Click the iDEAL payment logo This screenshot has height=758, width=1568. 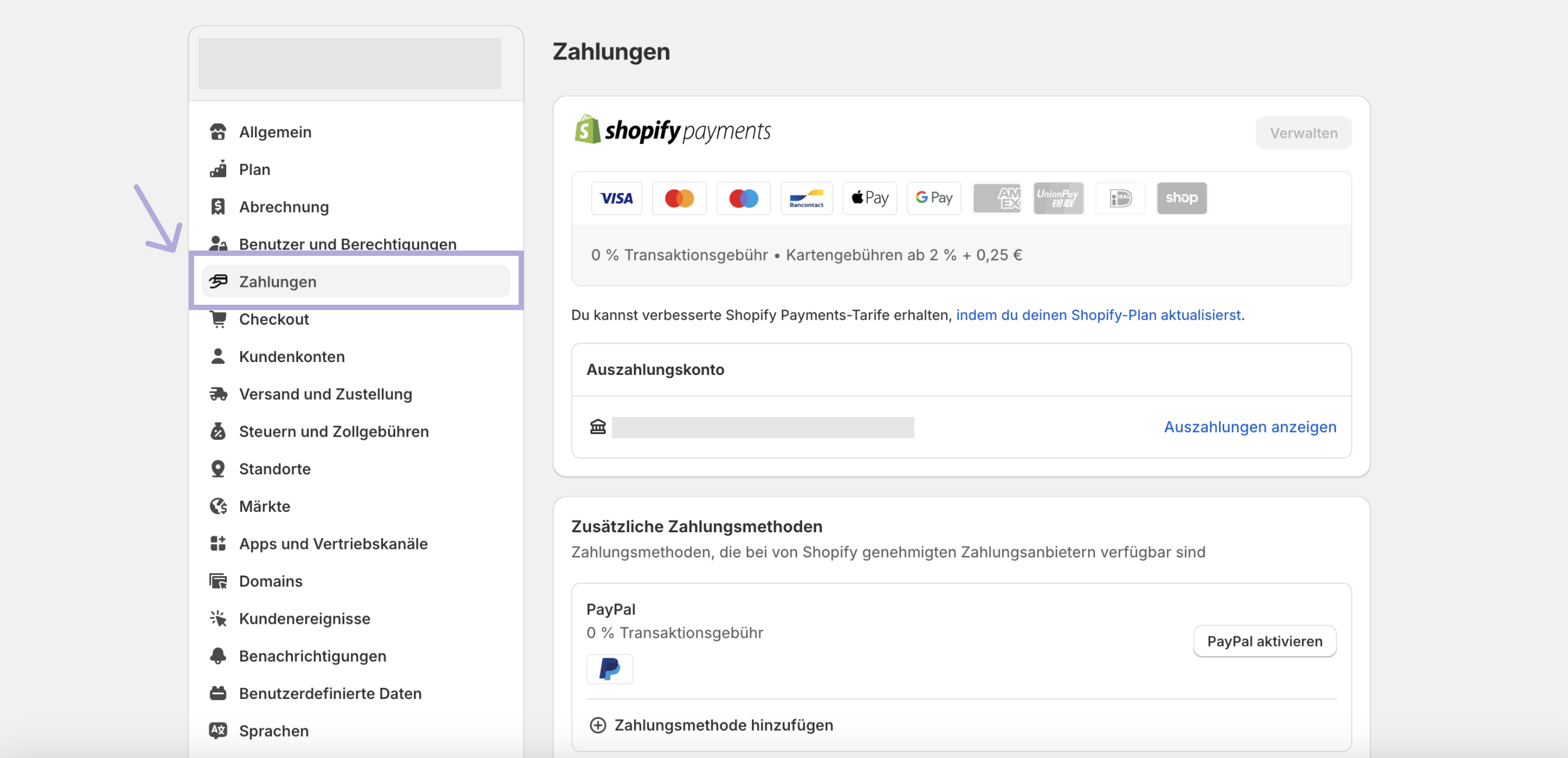pos(1120,198)
